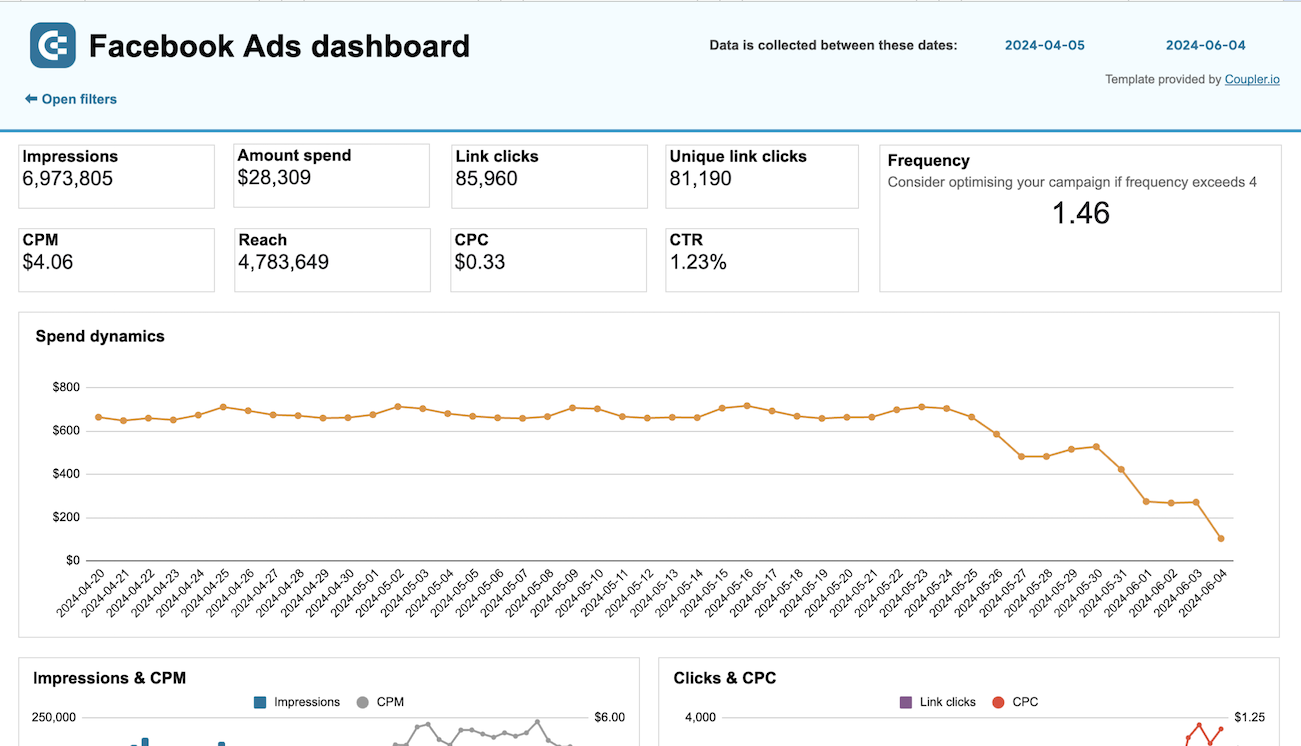Open the start date picker showing 2024-04-05
Screen dimensions: 1301x746
[1045, 45]
